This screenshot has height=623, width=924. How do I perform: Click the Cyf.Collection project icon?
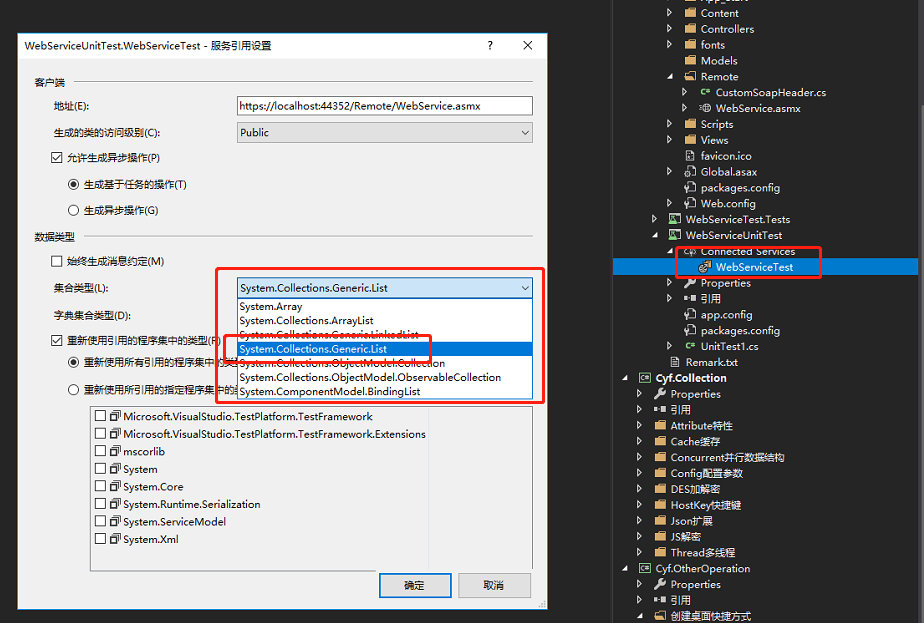tap(645, 378)
